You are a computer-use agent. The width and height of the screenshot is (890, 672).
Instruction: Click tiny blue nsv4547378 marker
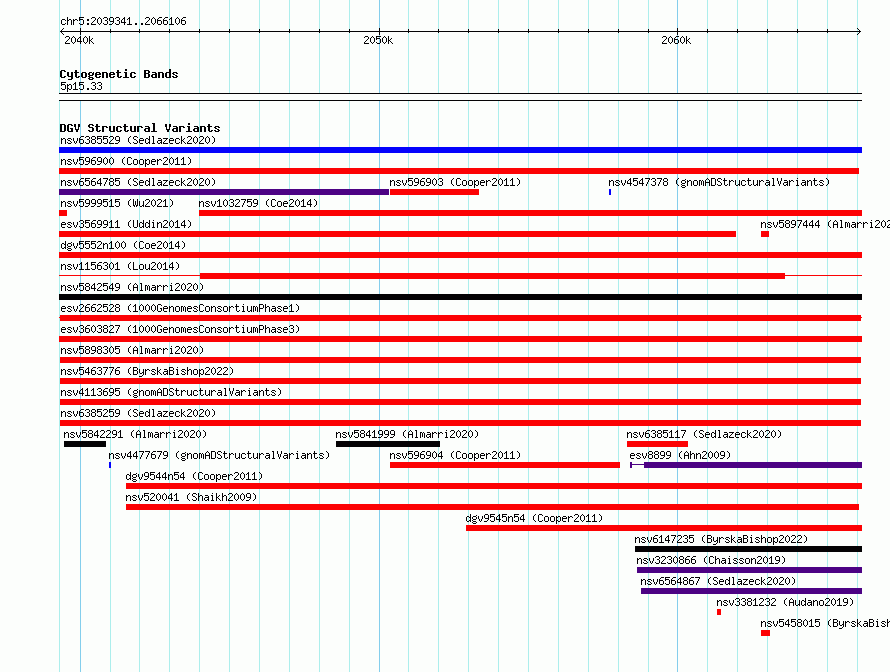[610, 192]
